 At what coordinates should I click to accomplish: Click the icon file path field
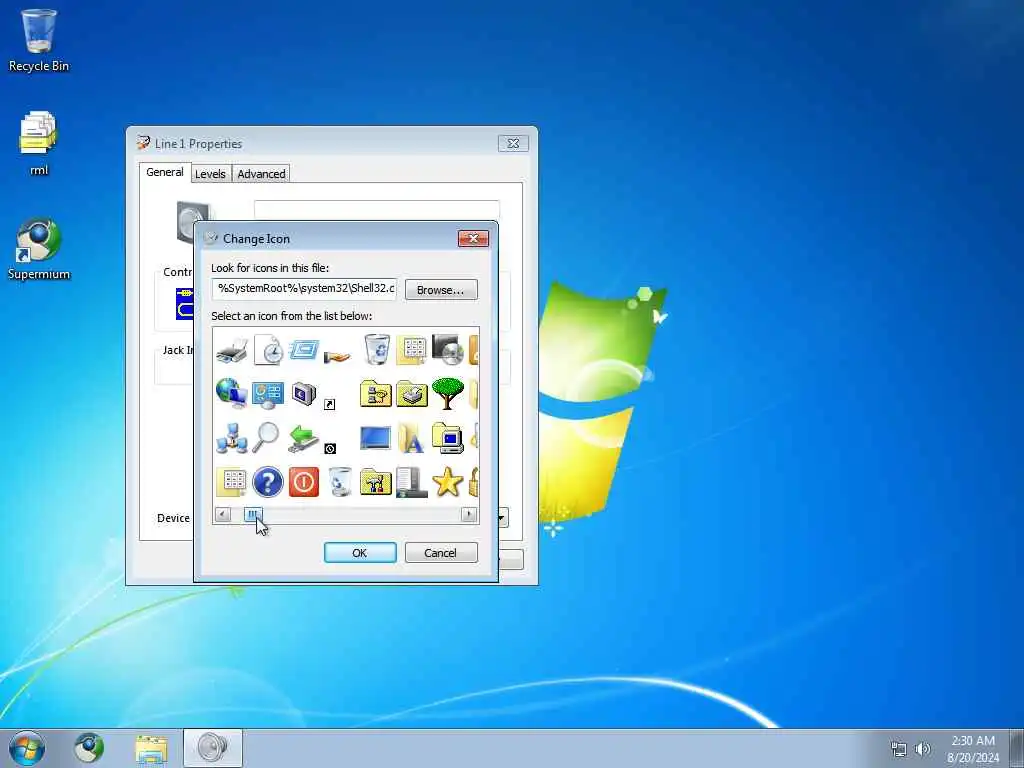(x=304, y=289)
